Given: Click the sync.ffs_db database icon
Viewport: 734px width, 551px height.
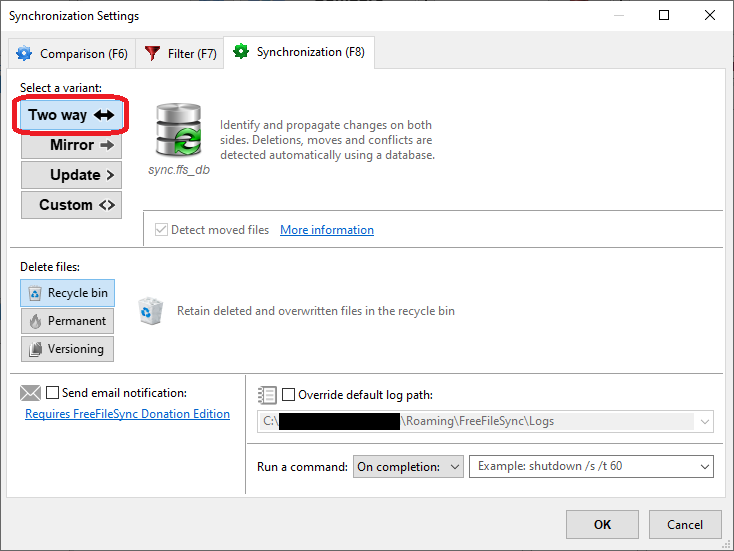Looking at the screenshot, I should (179, 132).
